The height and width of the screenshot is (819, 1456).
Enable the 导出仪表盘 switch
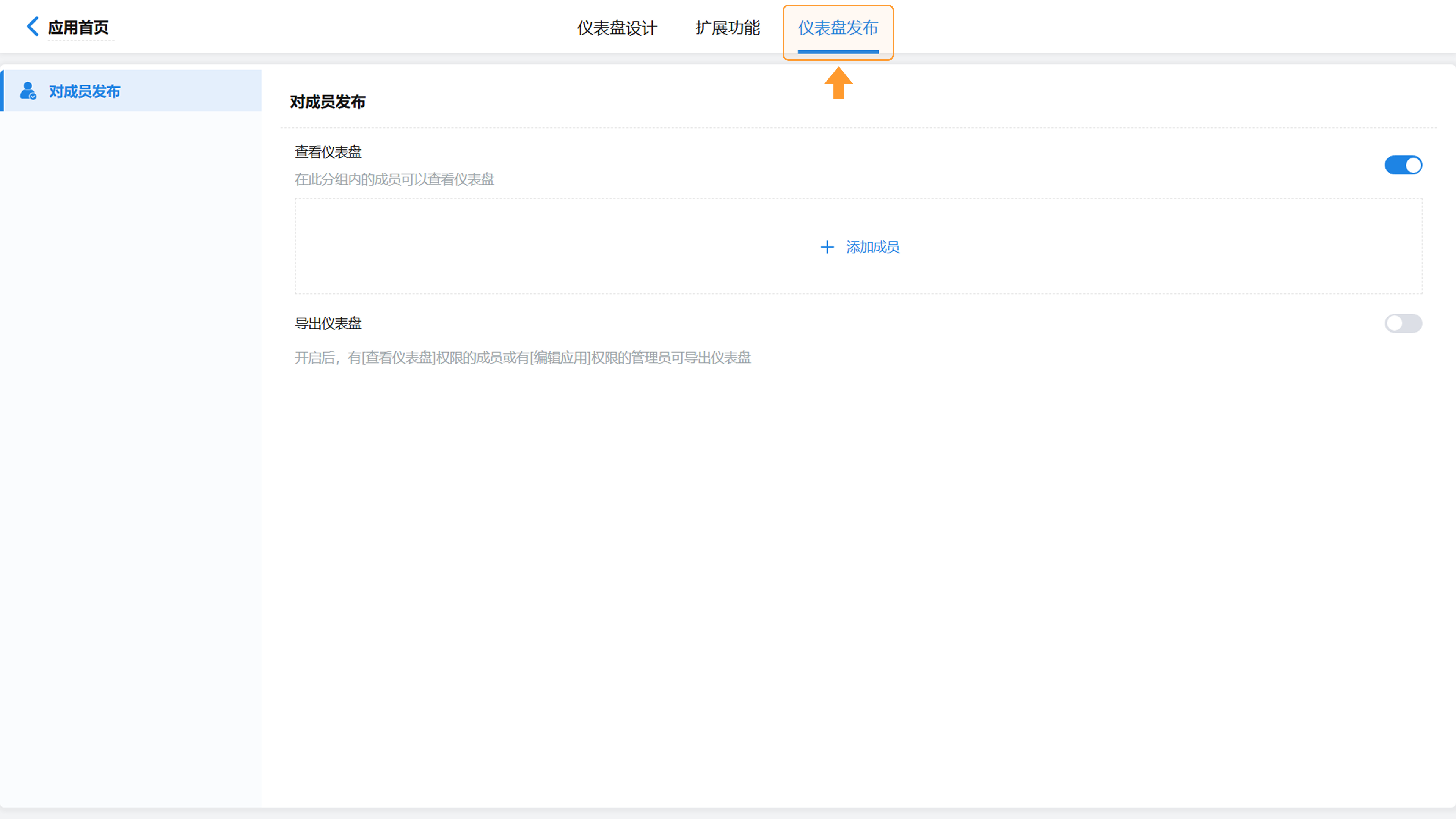tap(1403, 323)
